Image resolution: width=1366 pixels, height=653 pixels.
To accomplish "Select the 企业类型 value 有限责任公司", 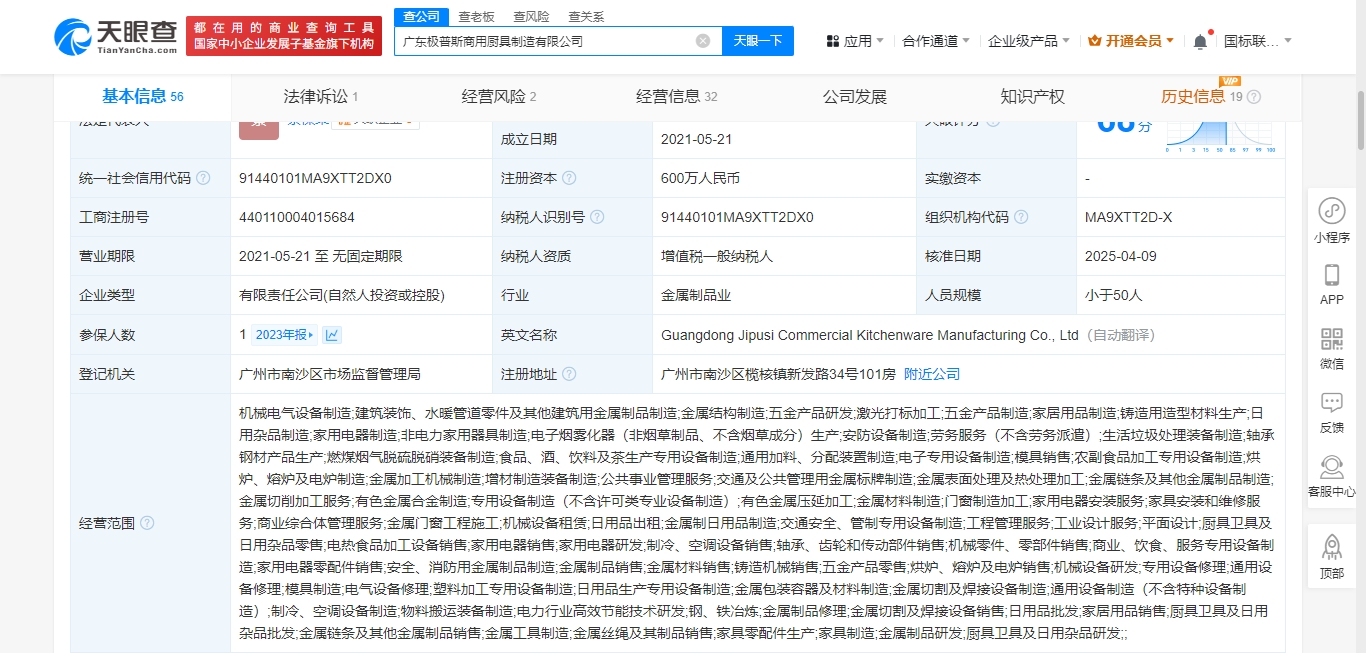I will click(x=342, y=295).
